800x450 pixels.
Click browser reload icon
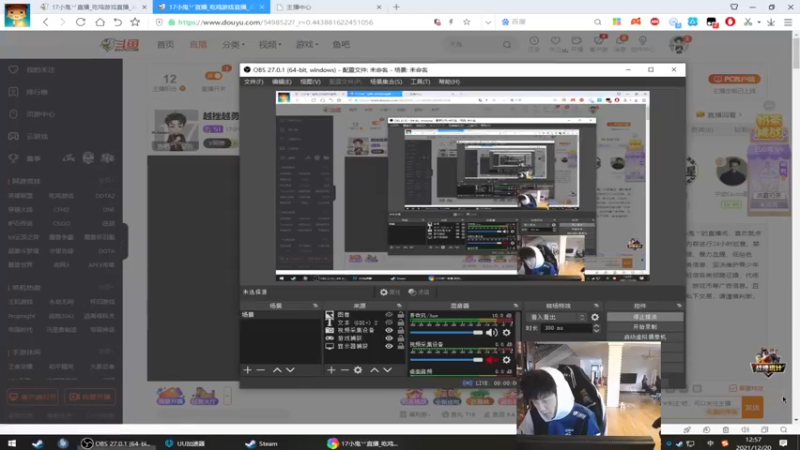click(x=81, y=22)
